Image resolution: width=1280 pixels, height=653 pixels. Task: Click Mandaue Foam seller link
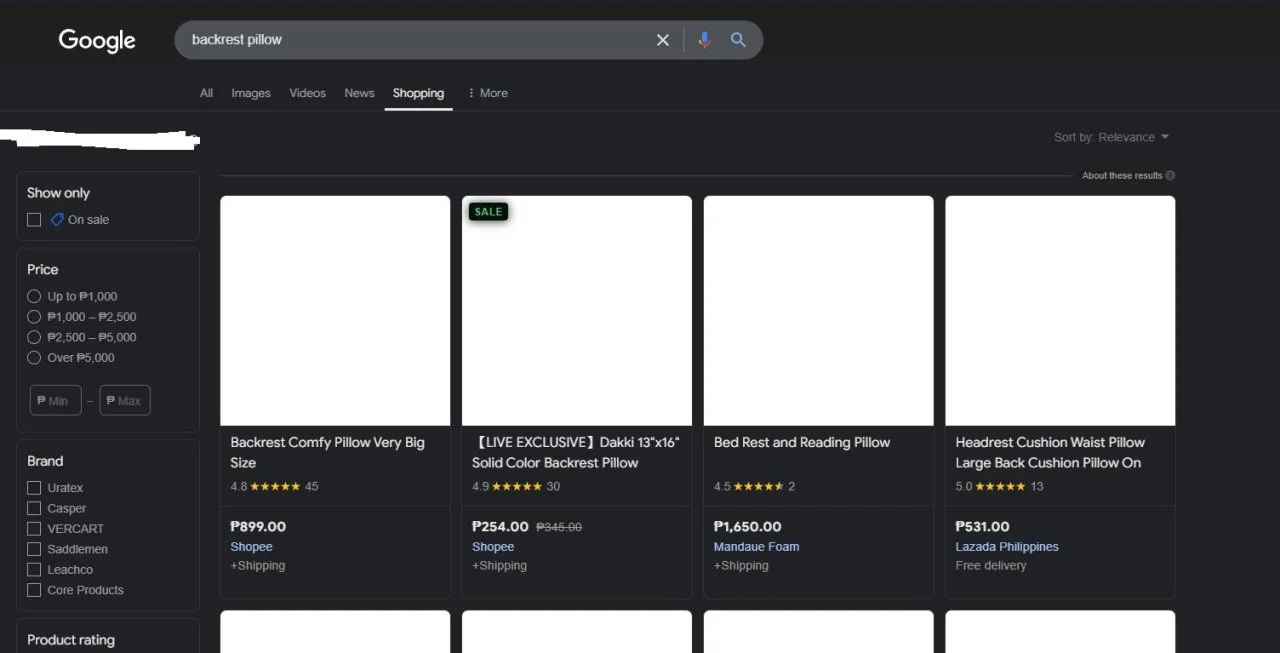coord(756,547)
